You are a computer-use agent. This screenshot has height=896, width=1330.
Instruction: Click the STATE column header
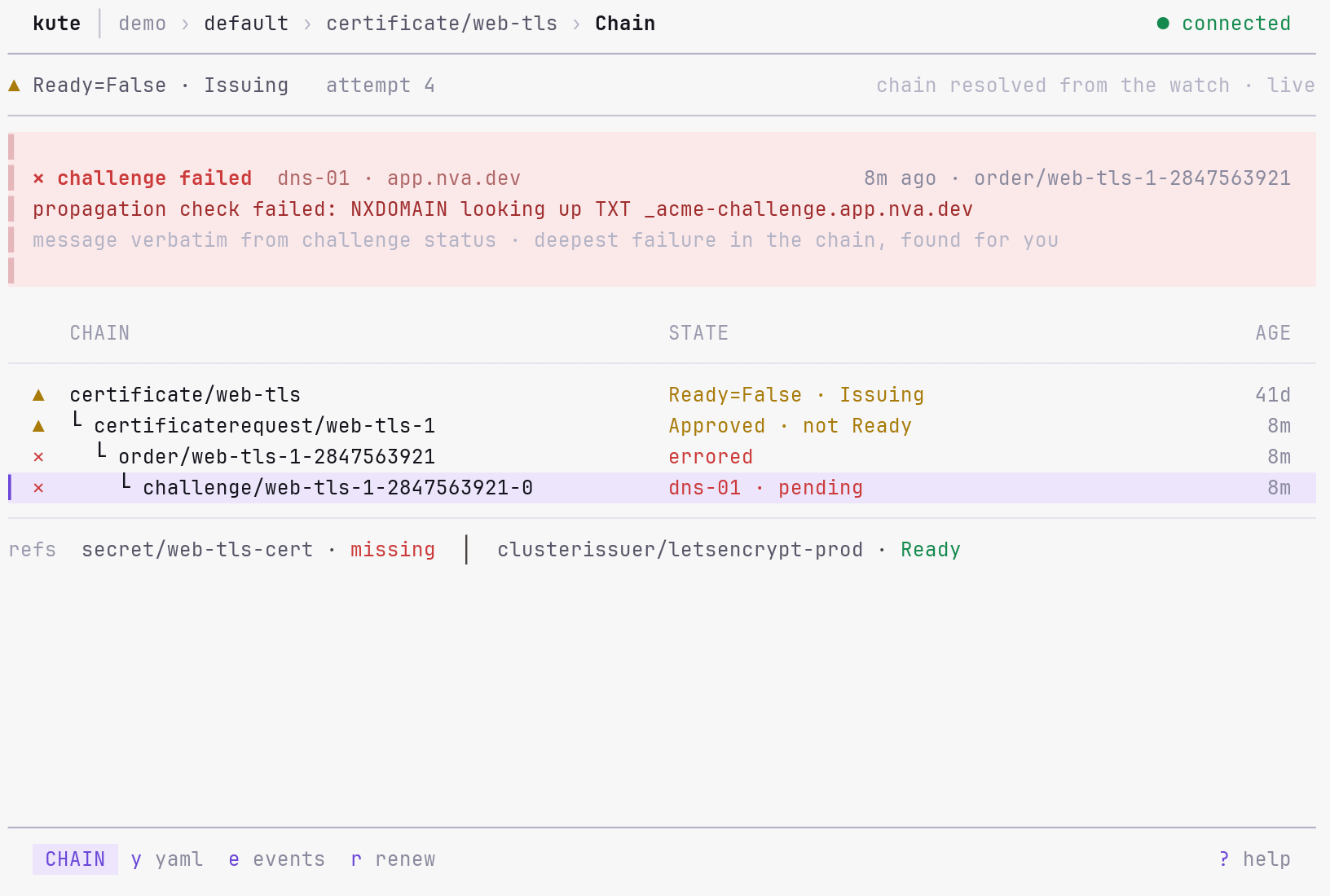698,333
